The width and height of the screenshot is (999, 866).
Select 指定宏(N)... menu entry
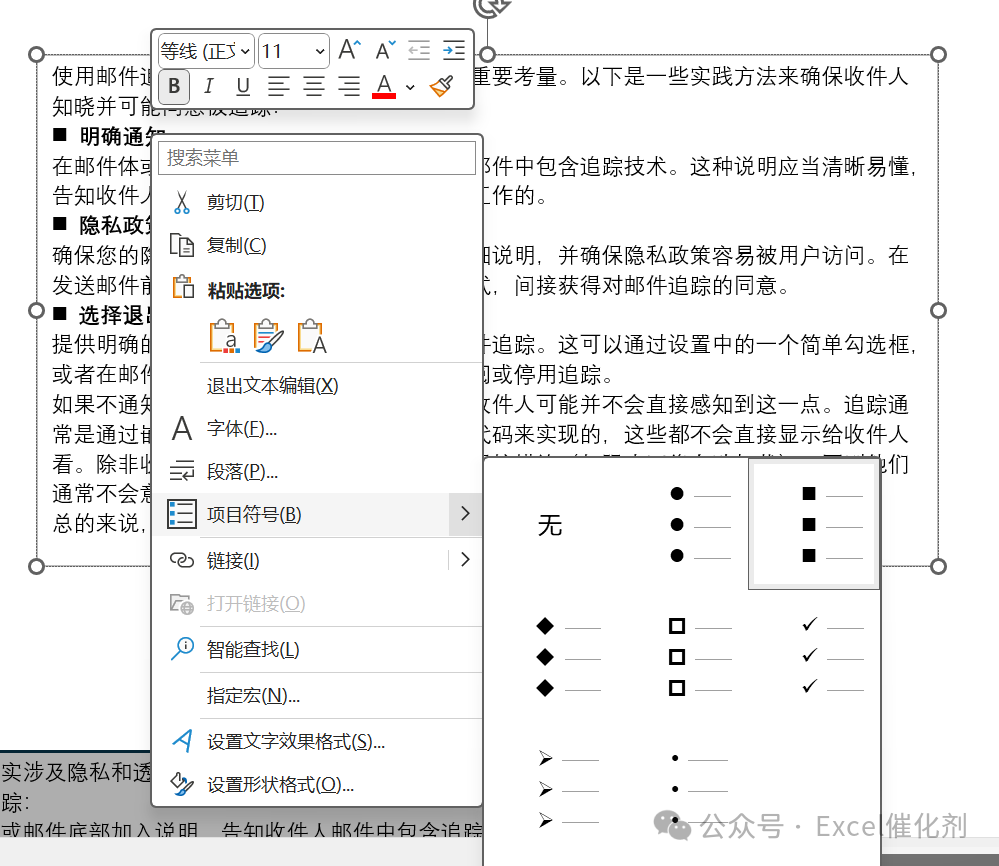[x=317, y=695]
